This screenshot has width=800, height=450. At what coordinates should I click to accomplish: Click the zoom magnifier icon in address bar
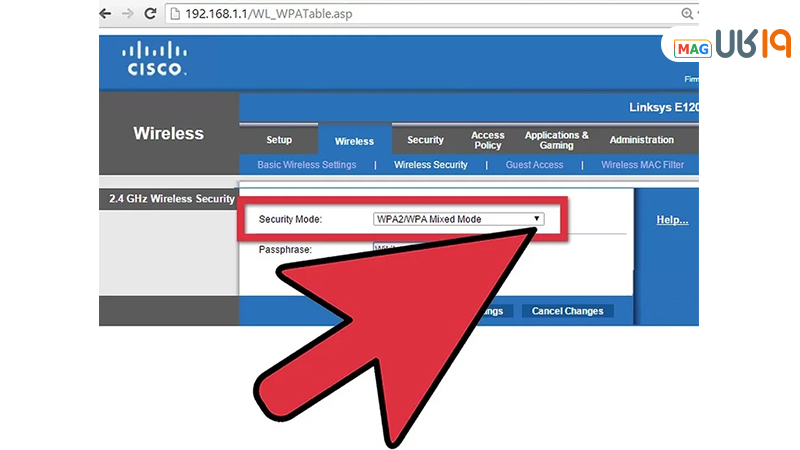point(687,14)
